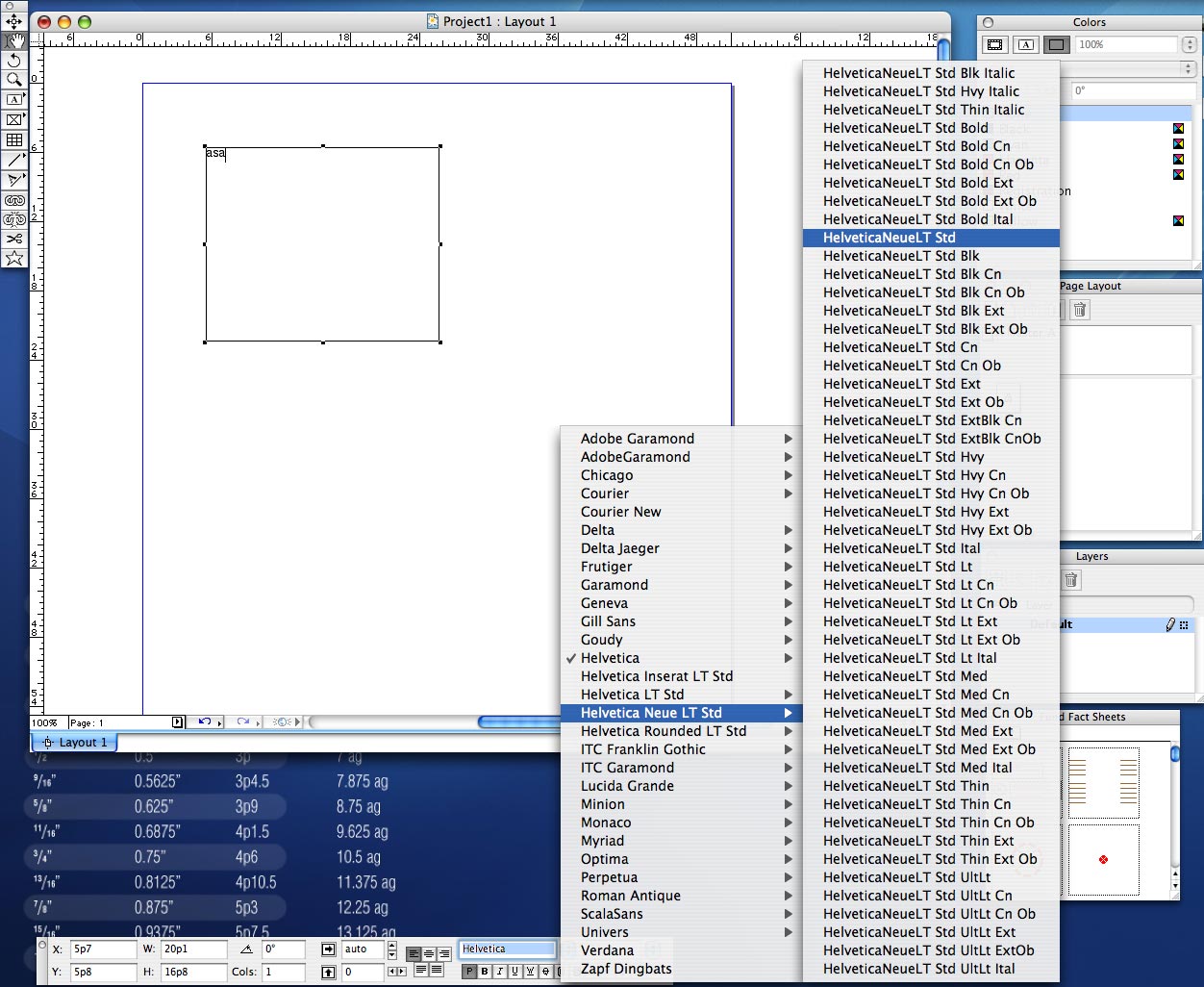Image resolution: width=1204 pixels, height=987 pixels.
Task: Toggle Plain (P) type style
Action: [469, 972]
